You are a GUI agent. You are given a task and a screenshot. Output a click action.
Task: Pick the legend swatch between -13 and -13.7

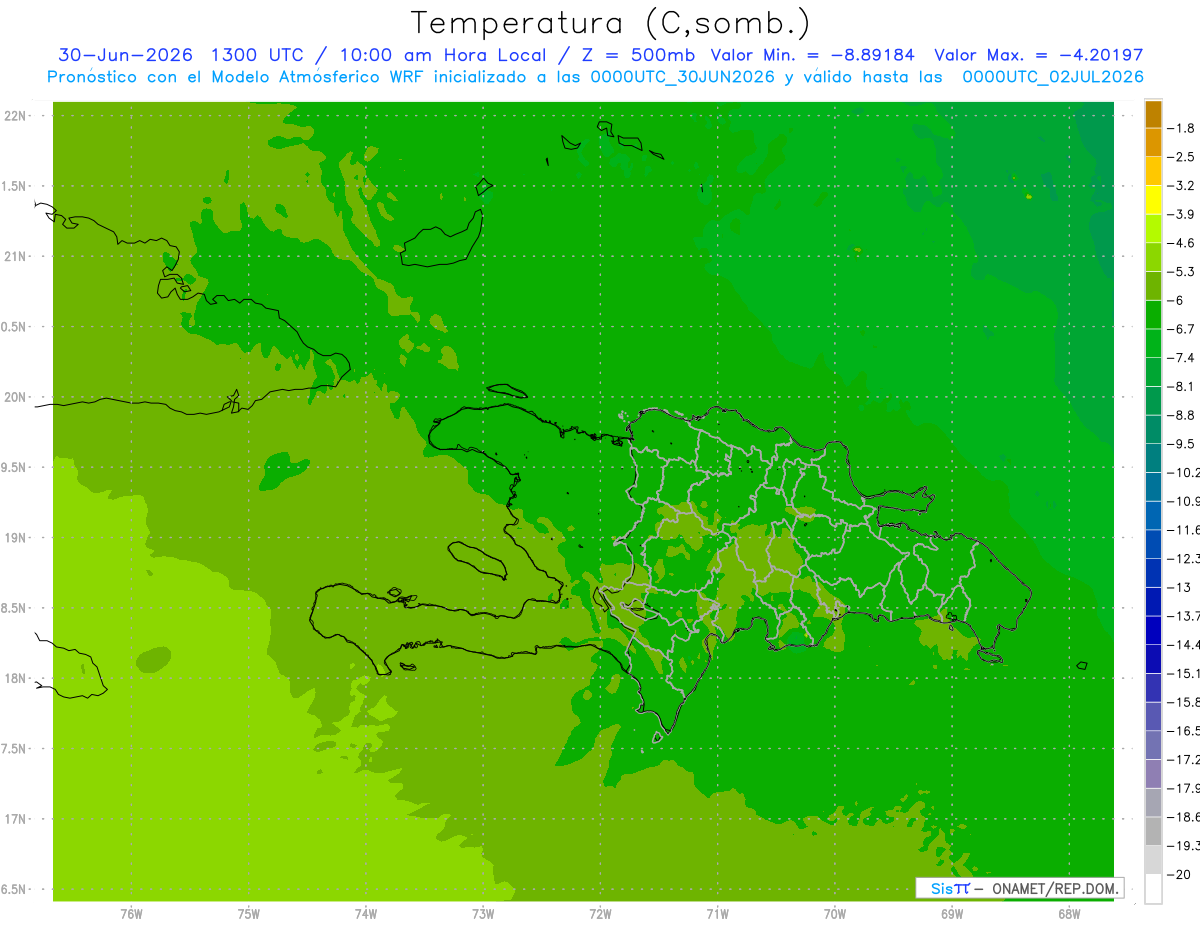pos(1153,601)
